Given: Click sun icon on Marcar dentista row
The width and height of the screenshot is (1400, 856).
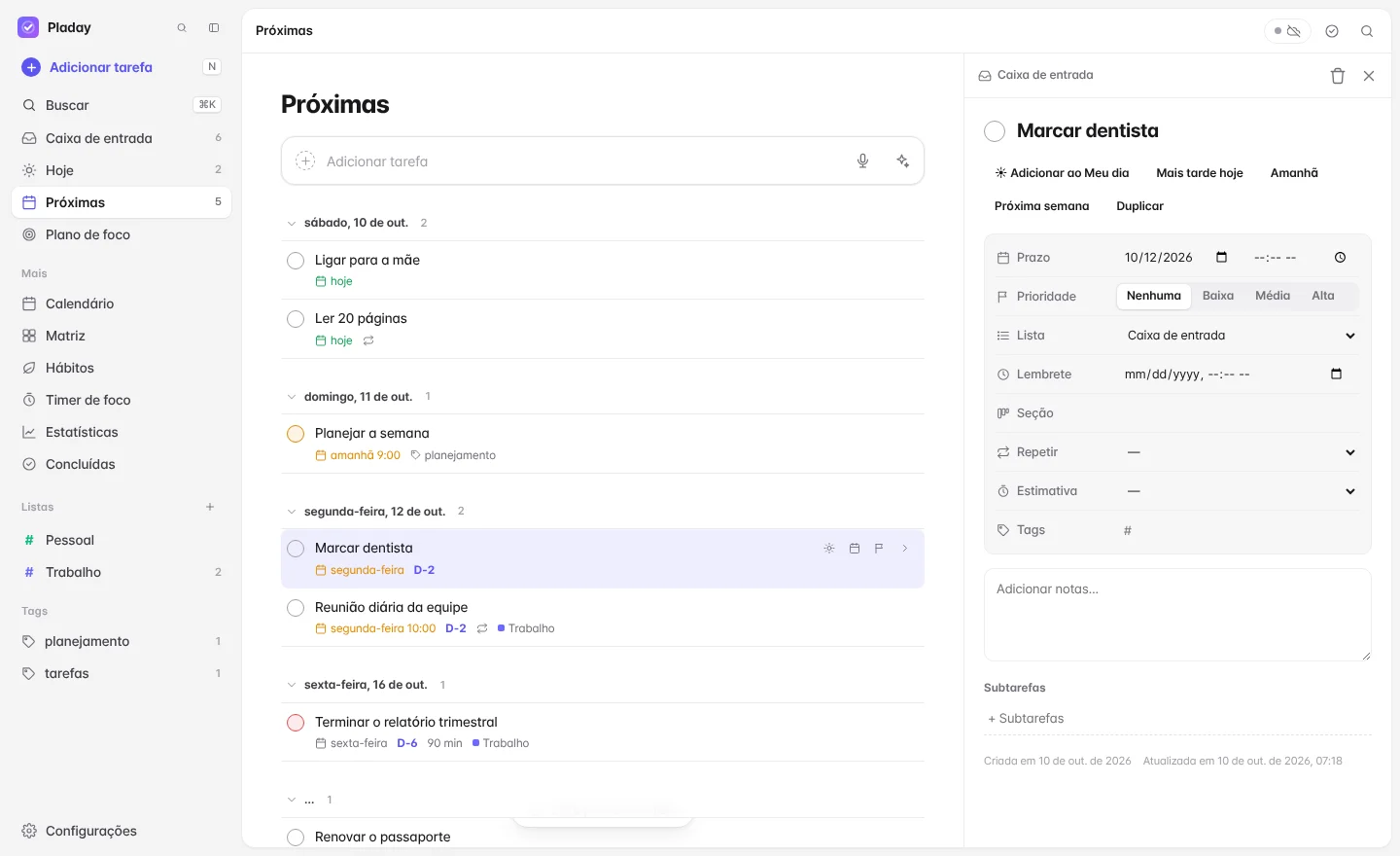Looking at the screenshot, I should pos(829,549).
